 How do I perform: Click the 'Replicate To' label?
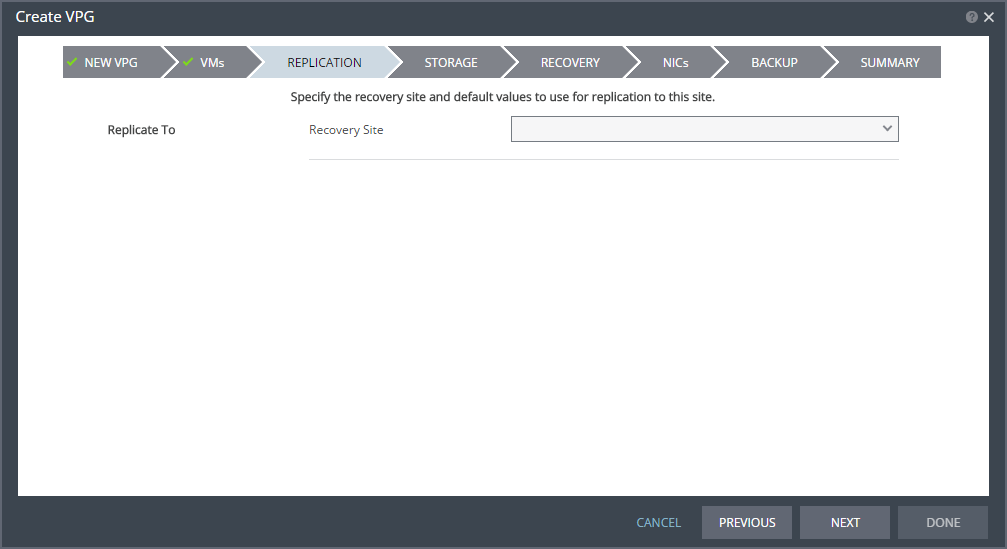(141, 130)
